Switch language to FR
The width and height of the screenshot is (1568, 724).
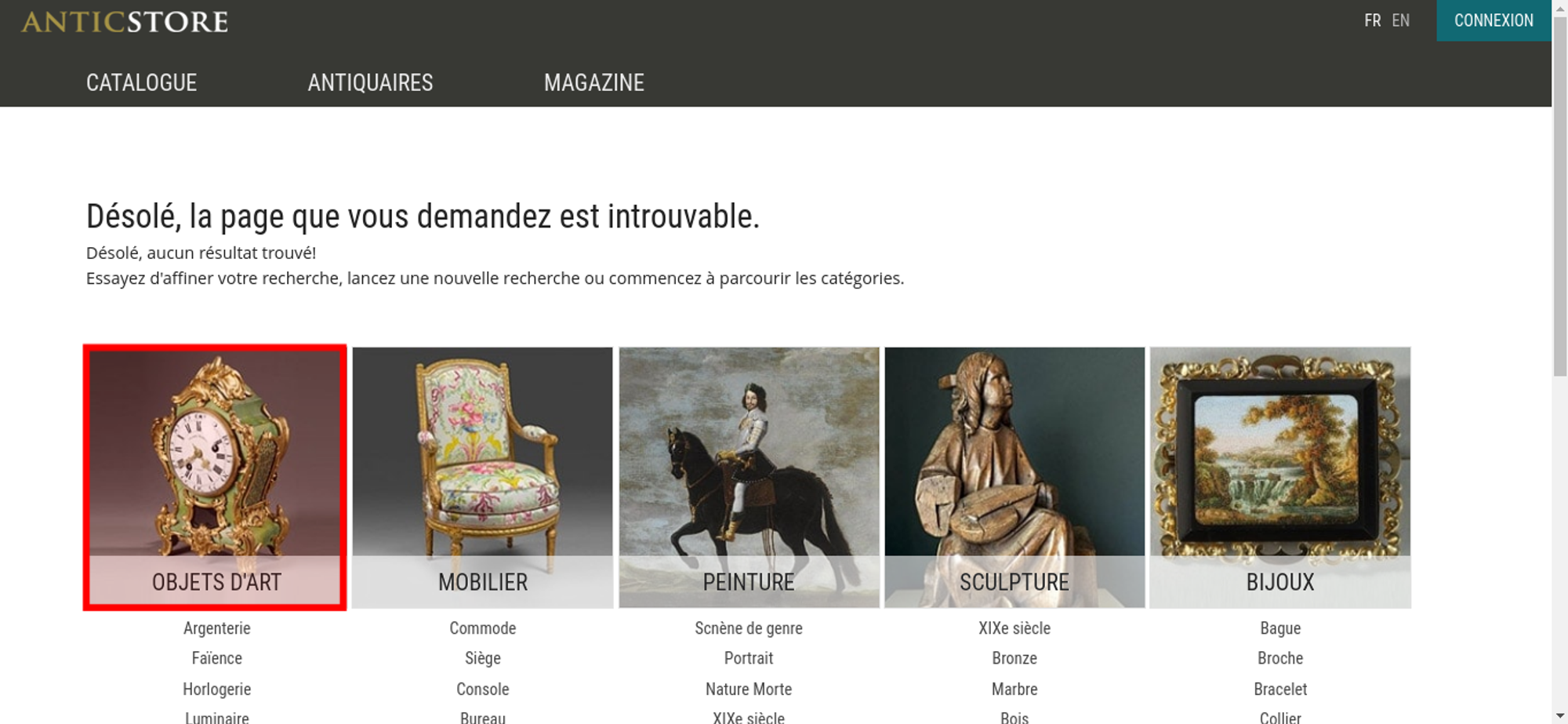coord(1372,20)
